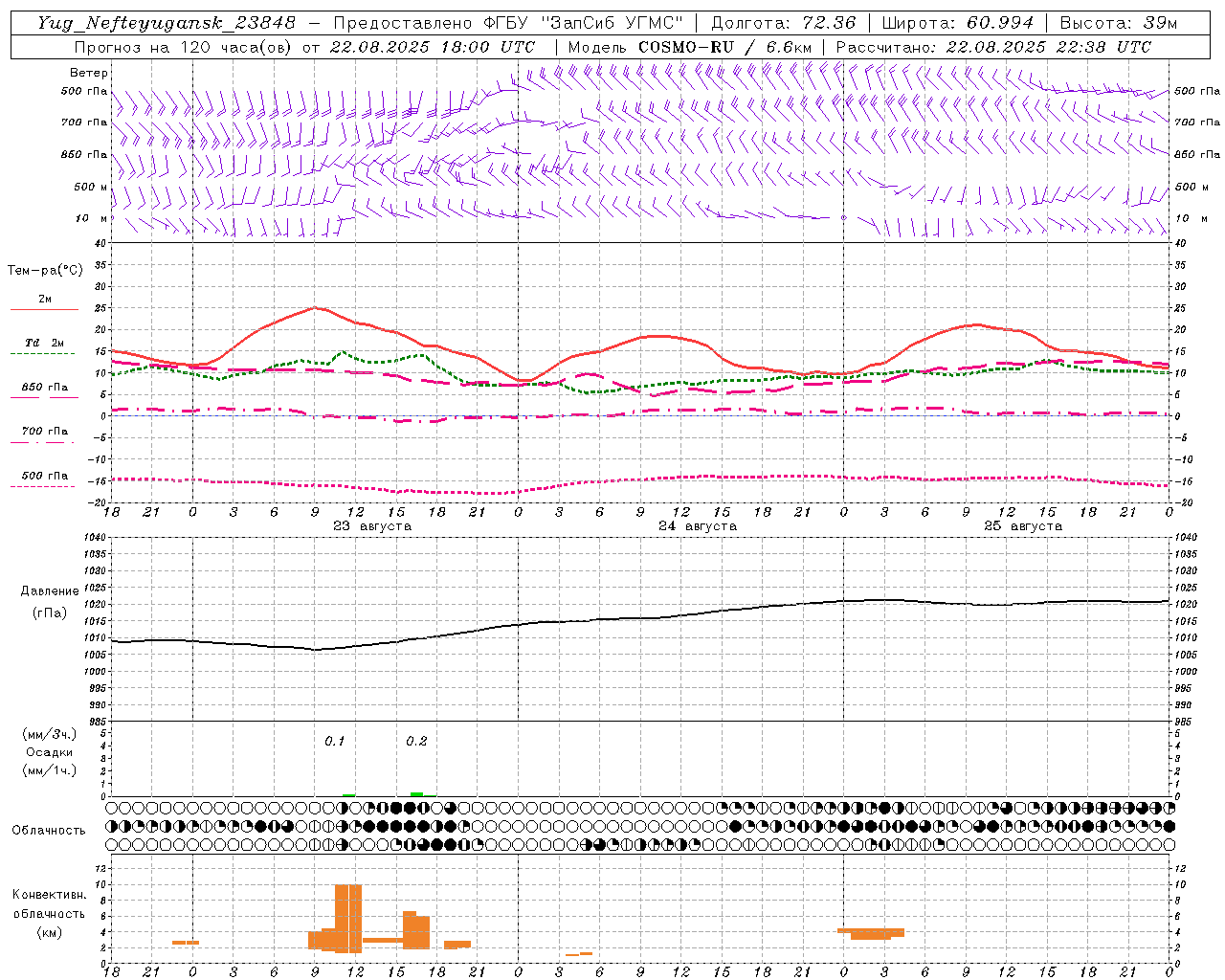Click the precipitation amount 0.1
This screenshot has height=980, width=1225.
tap(334, 741)
